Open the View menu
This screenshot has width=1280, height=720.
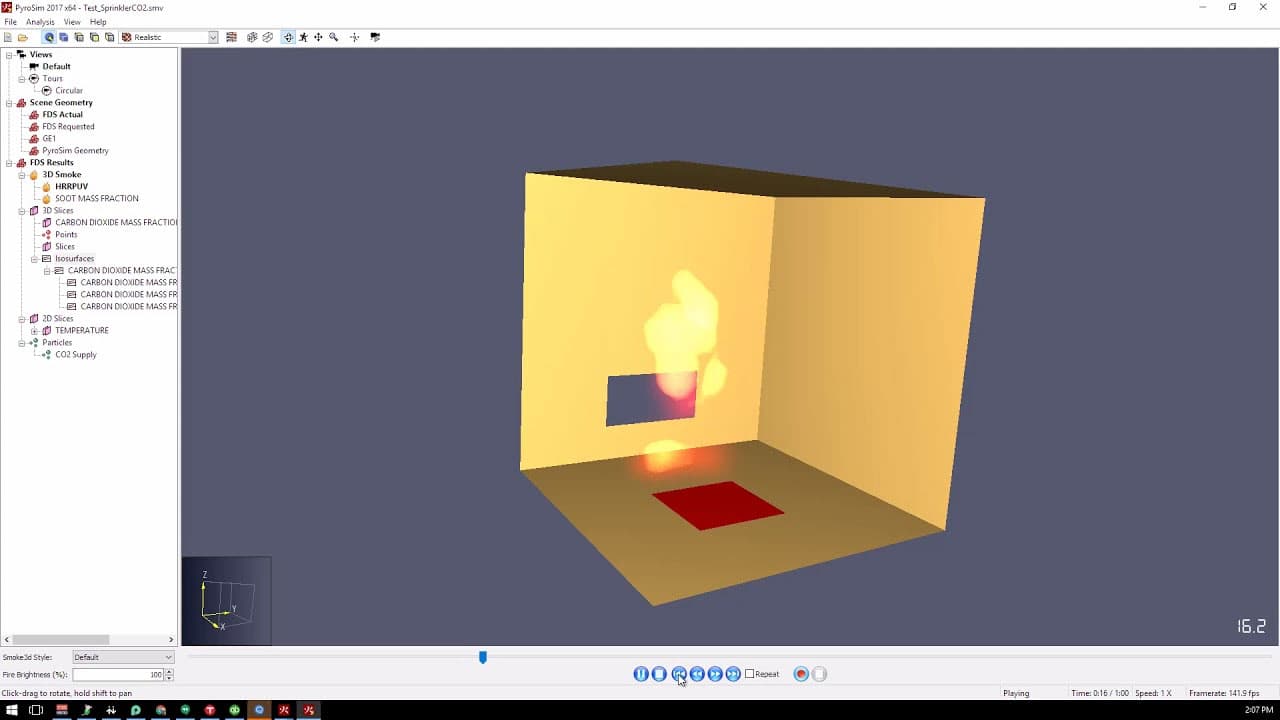71,21
